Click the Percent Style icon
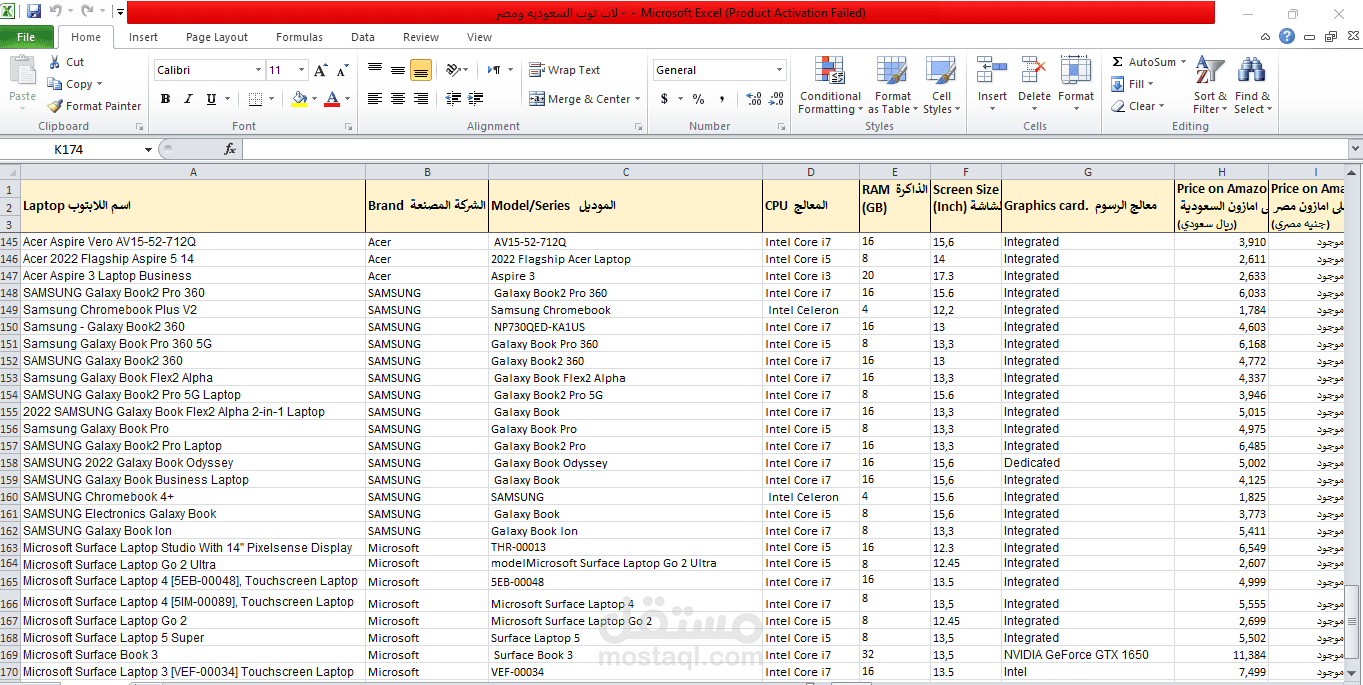This screenshot has height=685, width=1363. (x=698, y=99)
